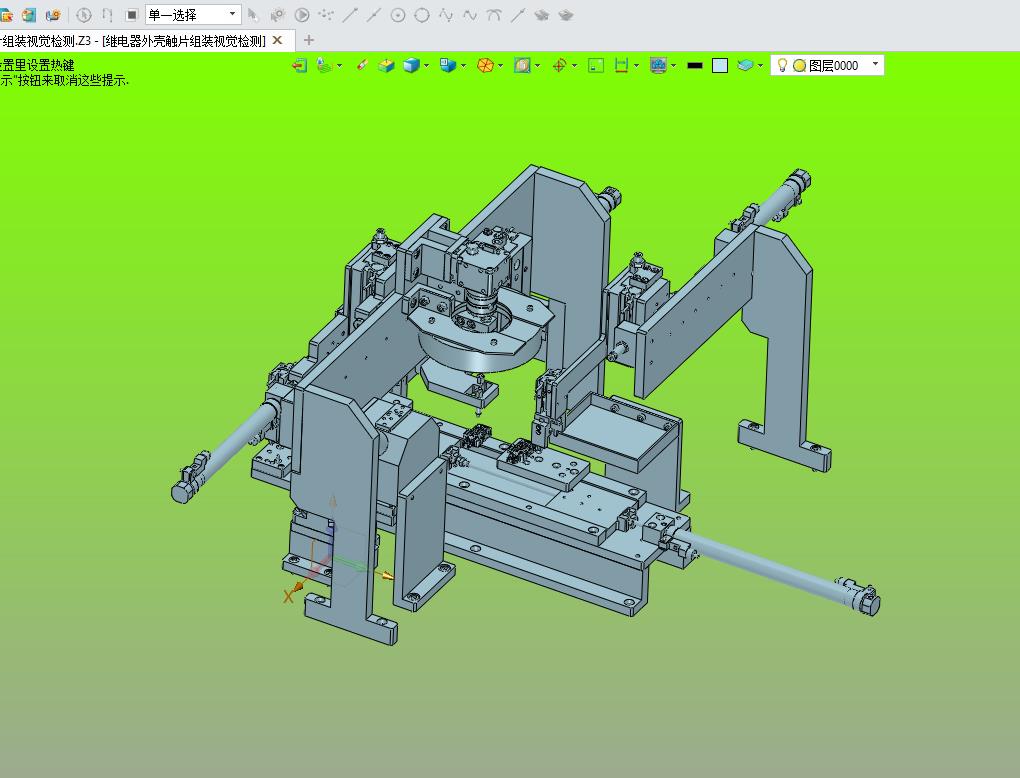Screen dimensions: 1020x778
Task: Click the light blue face color swatch
Action: 719,65
